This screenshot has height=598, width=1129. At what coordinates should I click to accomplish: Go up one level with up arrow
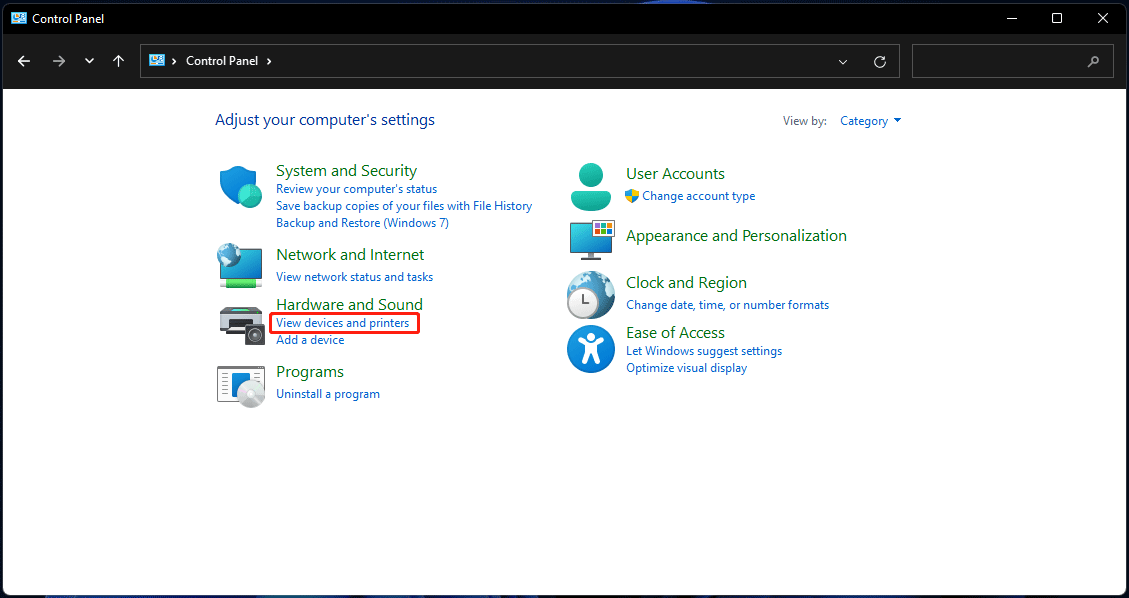click(x=119, y=61)
